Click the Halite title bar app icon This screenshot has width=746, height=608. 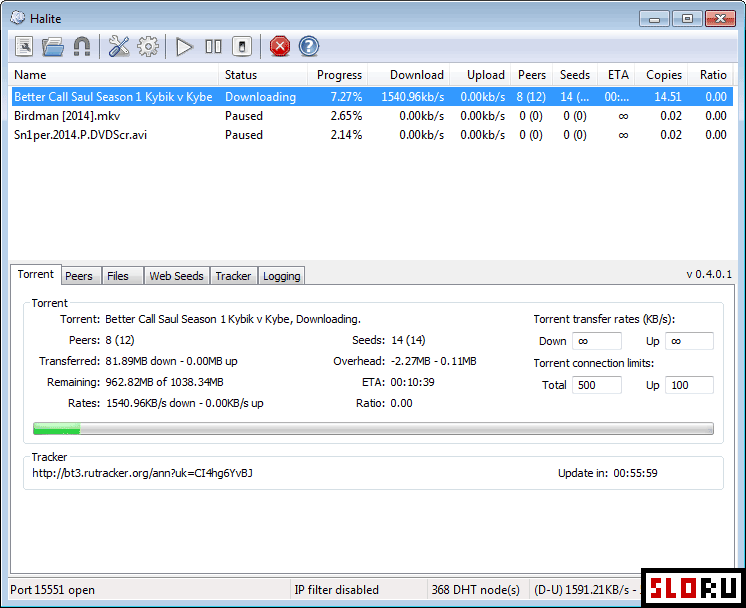[18, 18]
